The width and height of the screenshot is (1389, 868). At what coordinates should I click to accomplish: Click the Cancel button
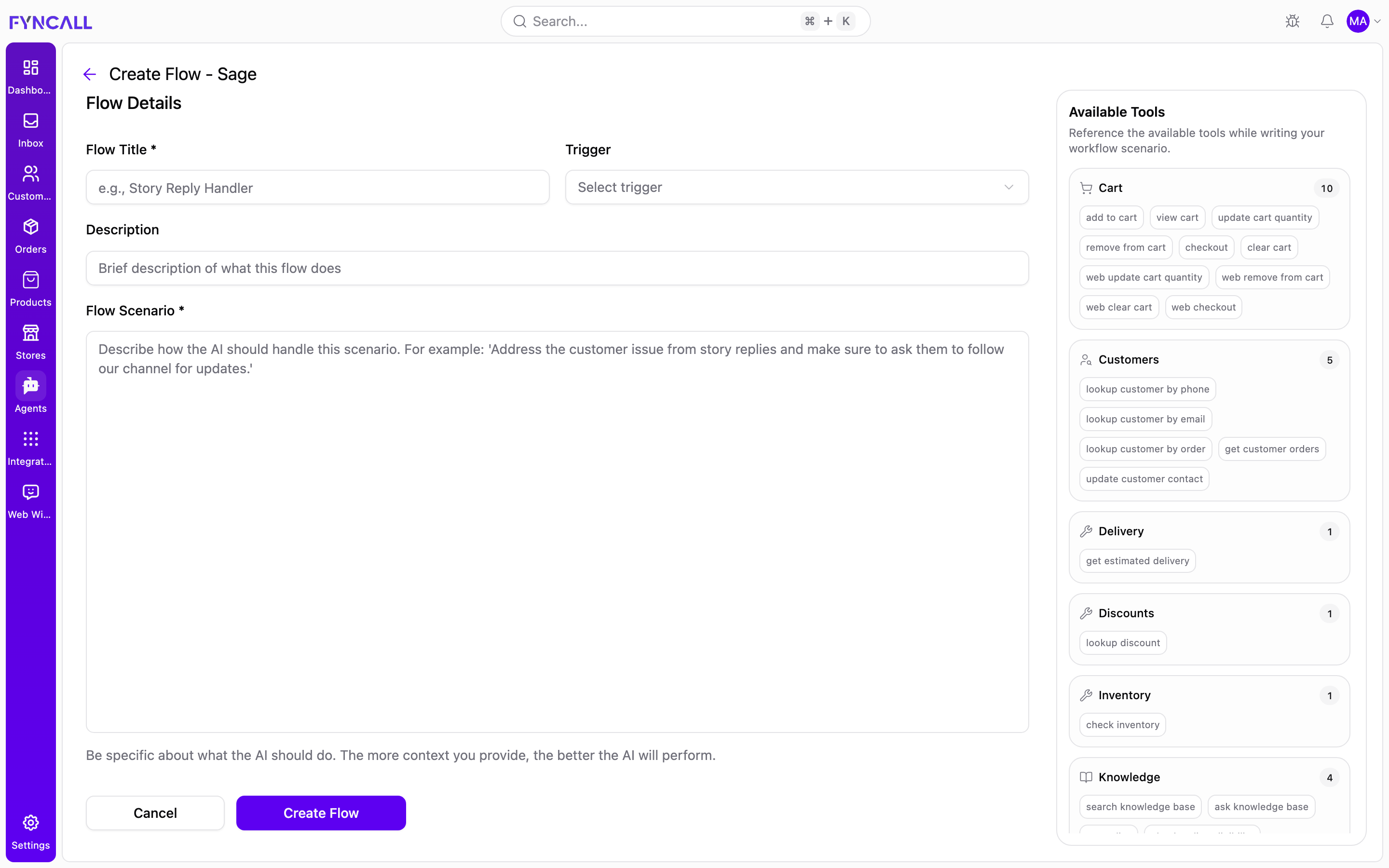pyautogui.click(x=155, y=813)
